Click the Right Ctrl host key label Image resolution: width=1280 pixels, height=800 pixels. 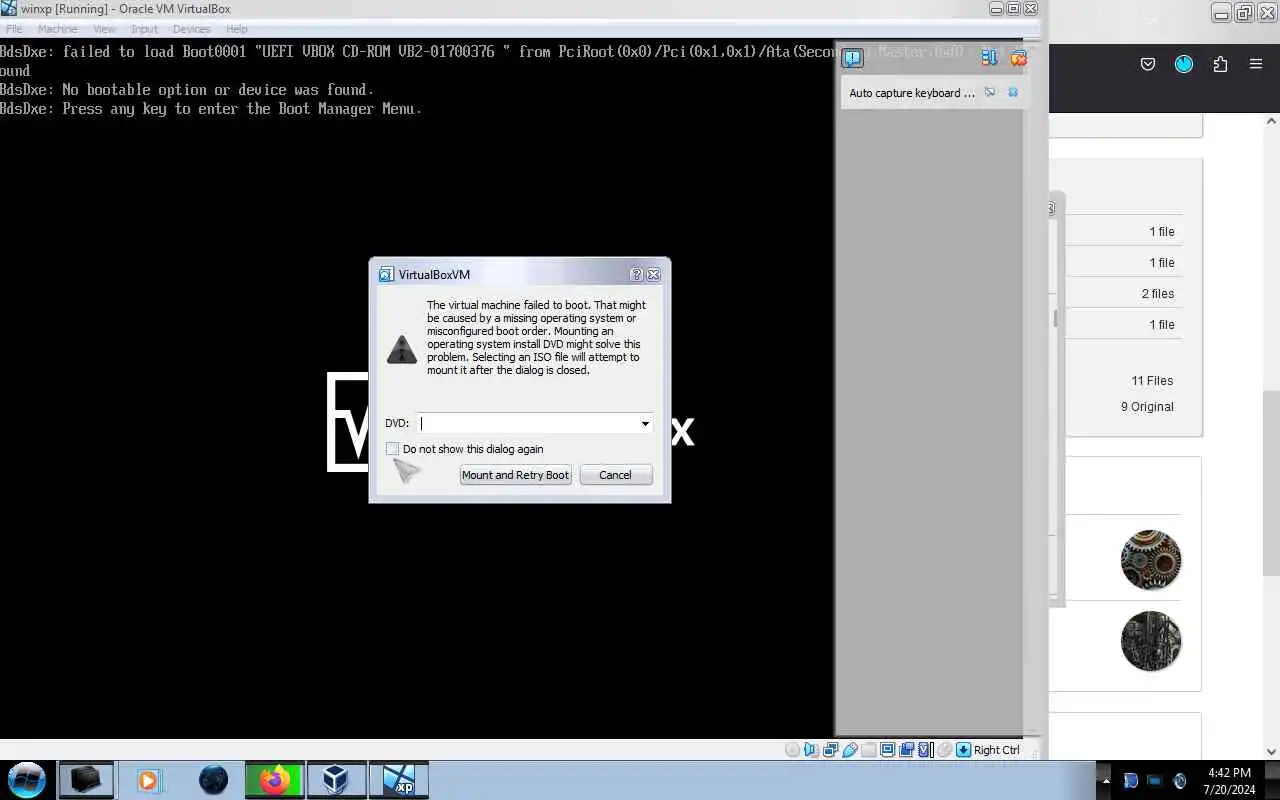coord(996,750)
